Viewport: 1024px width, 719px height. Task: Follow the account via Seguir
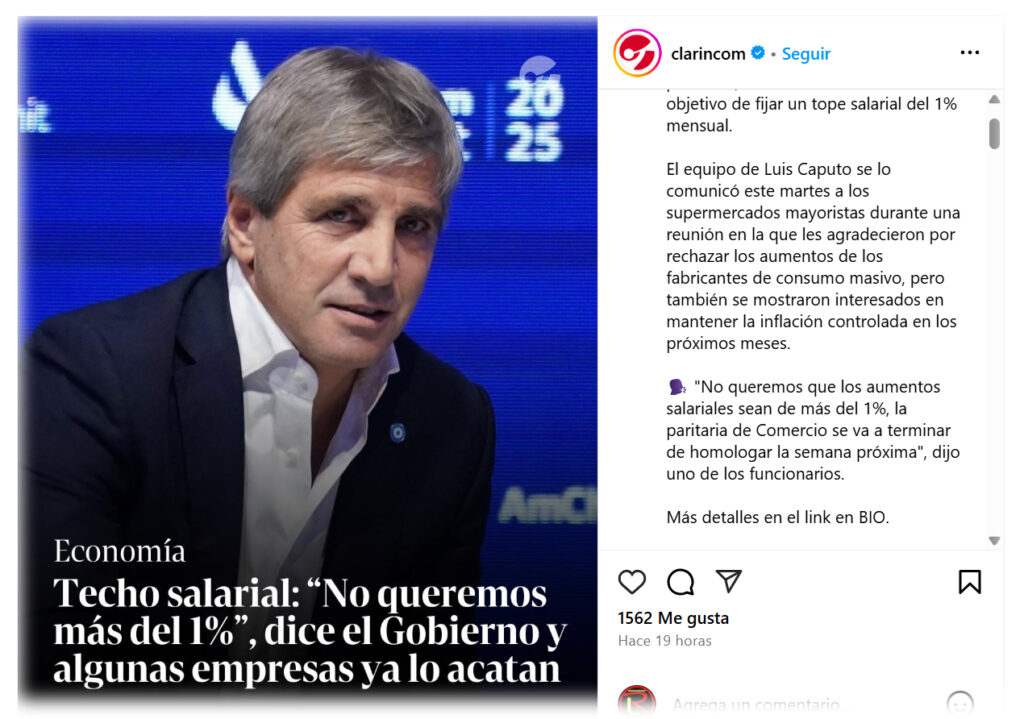pos(806,54)
